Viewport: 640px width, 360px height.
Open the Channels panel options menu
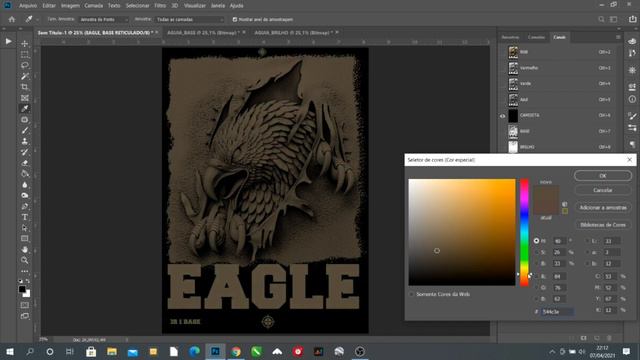click(x=618, y=37)
